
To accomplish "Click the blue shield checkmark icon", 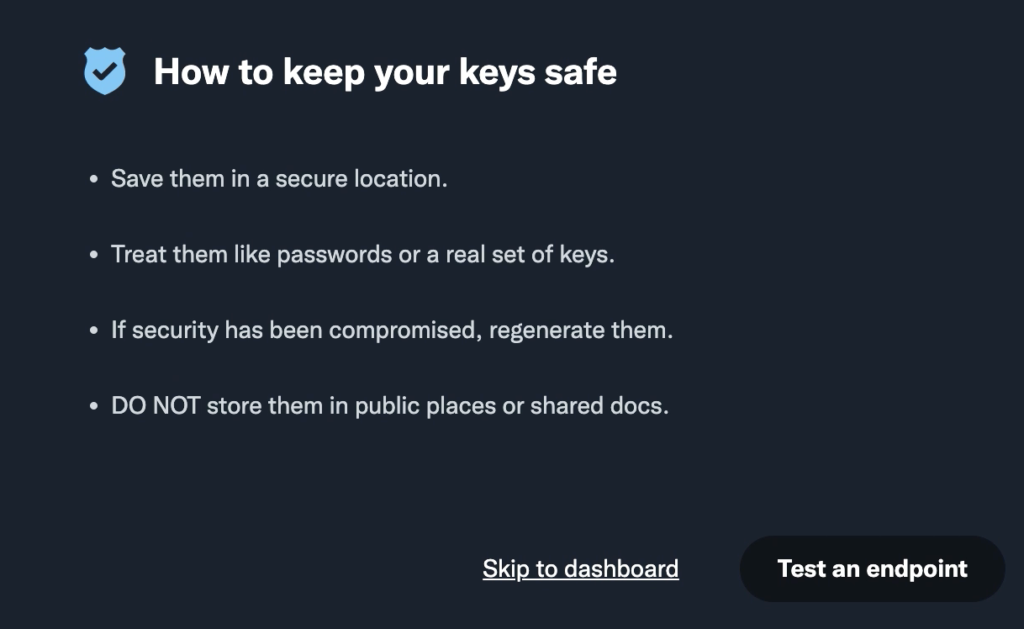I will tap(104, 71).
